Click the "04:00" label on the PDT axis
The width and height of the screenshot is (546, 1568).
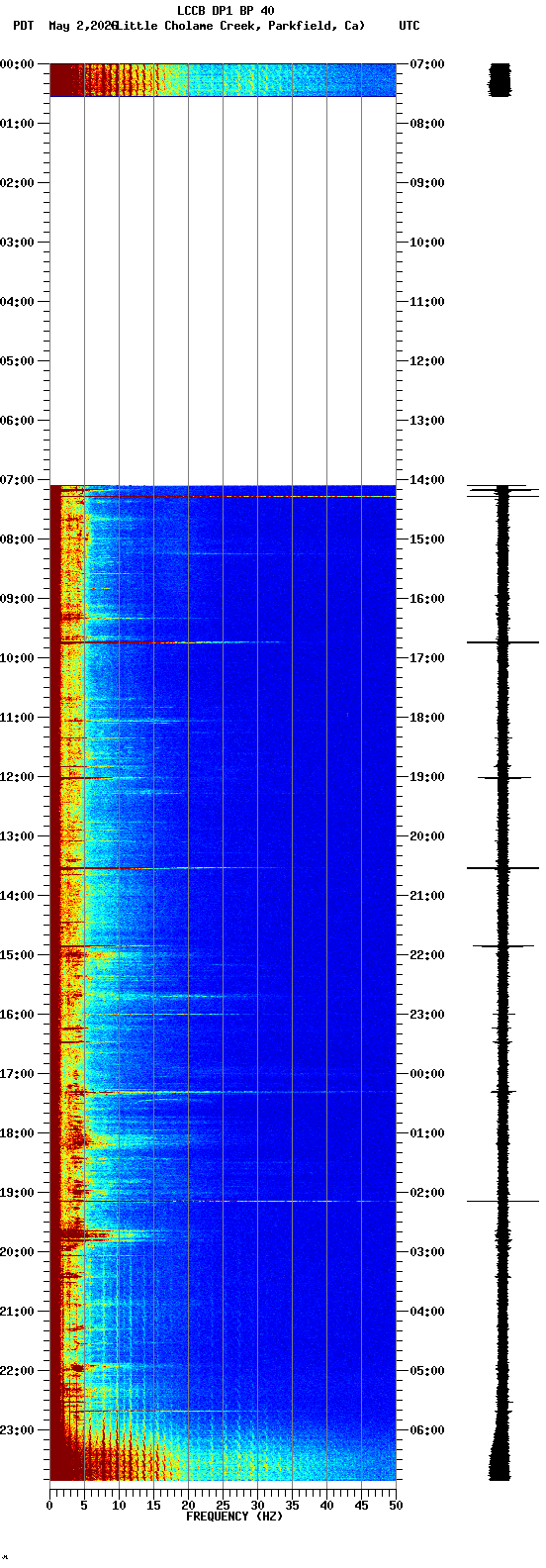point(18,302)
